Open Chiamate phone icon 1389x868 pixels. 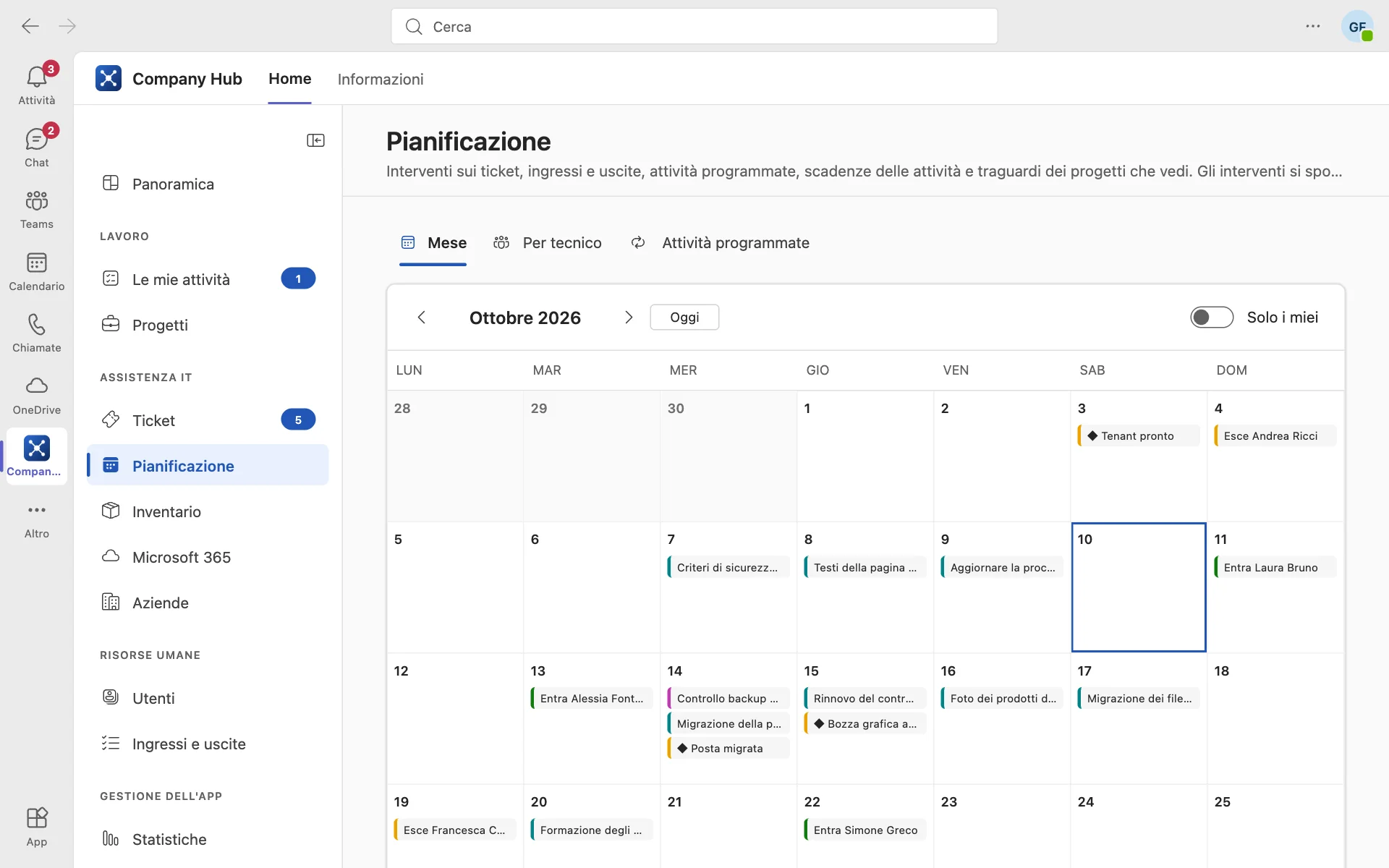point(37,332)
